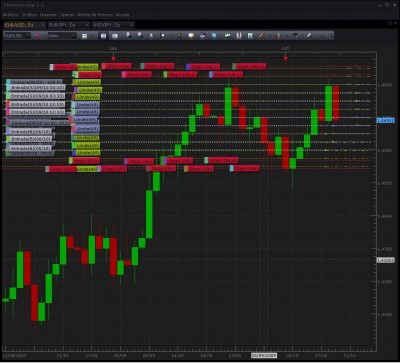
Task: Click the yellow note comment toolbar icon
Action: pyautogui.click(x=191, y=36)
